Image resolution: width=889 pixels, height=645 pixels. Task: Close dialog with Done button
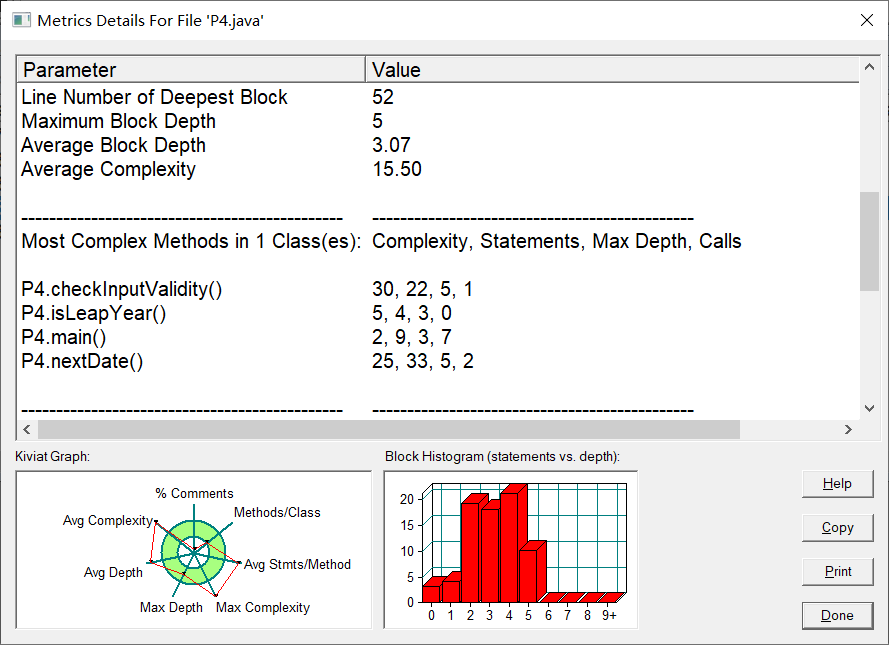(837, 616)
